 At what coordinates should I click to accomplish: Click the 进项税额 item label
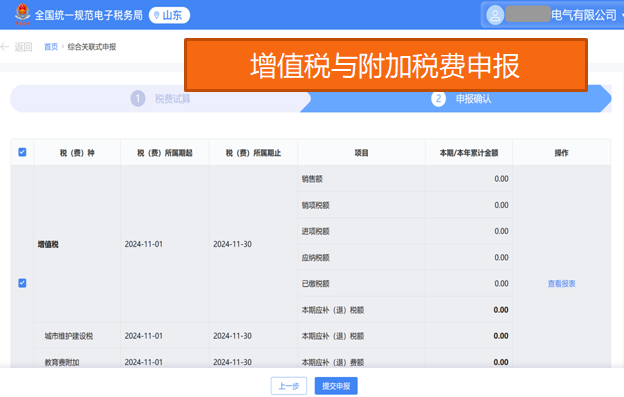(316, 232)
